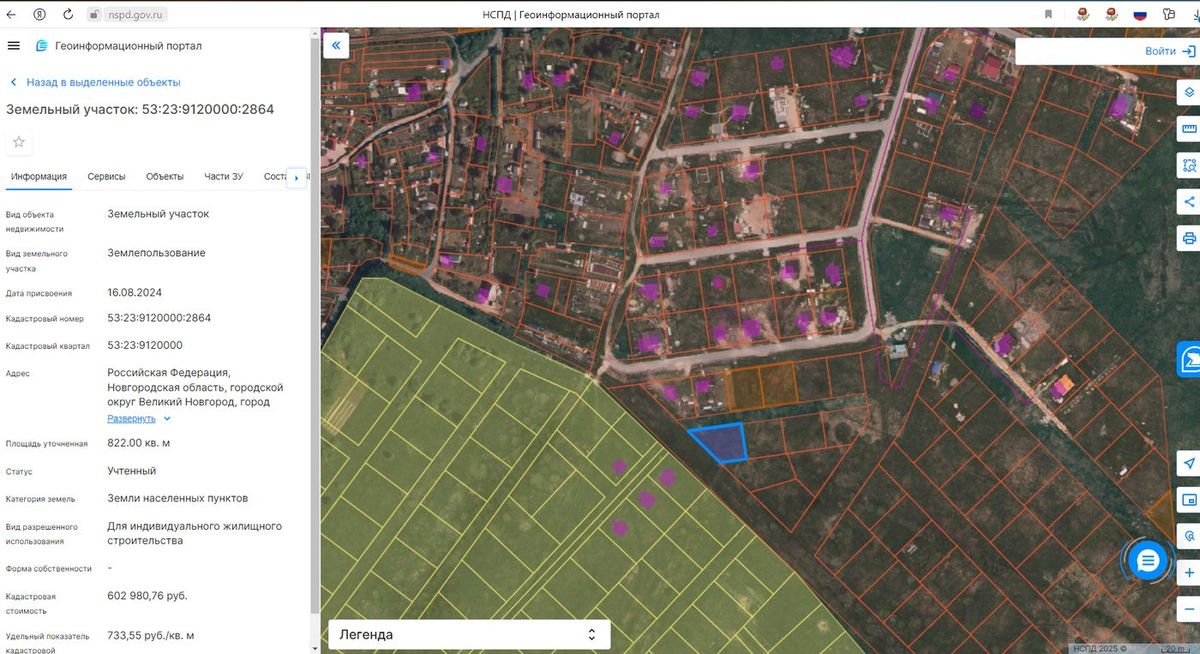1200x654 pixels.
Task: Reload the browser page
Action: click(67, 14)
